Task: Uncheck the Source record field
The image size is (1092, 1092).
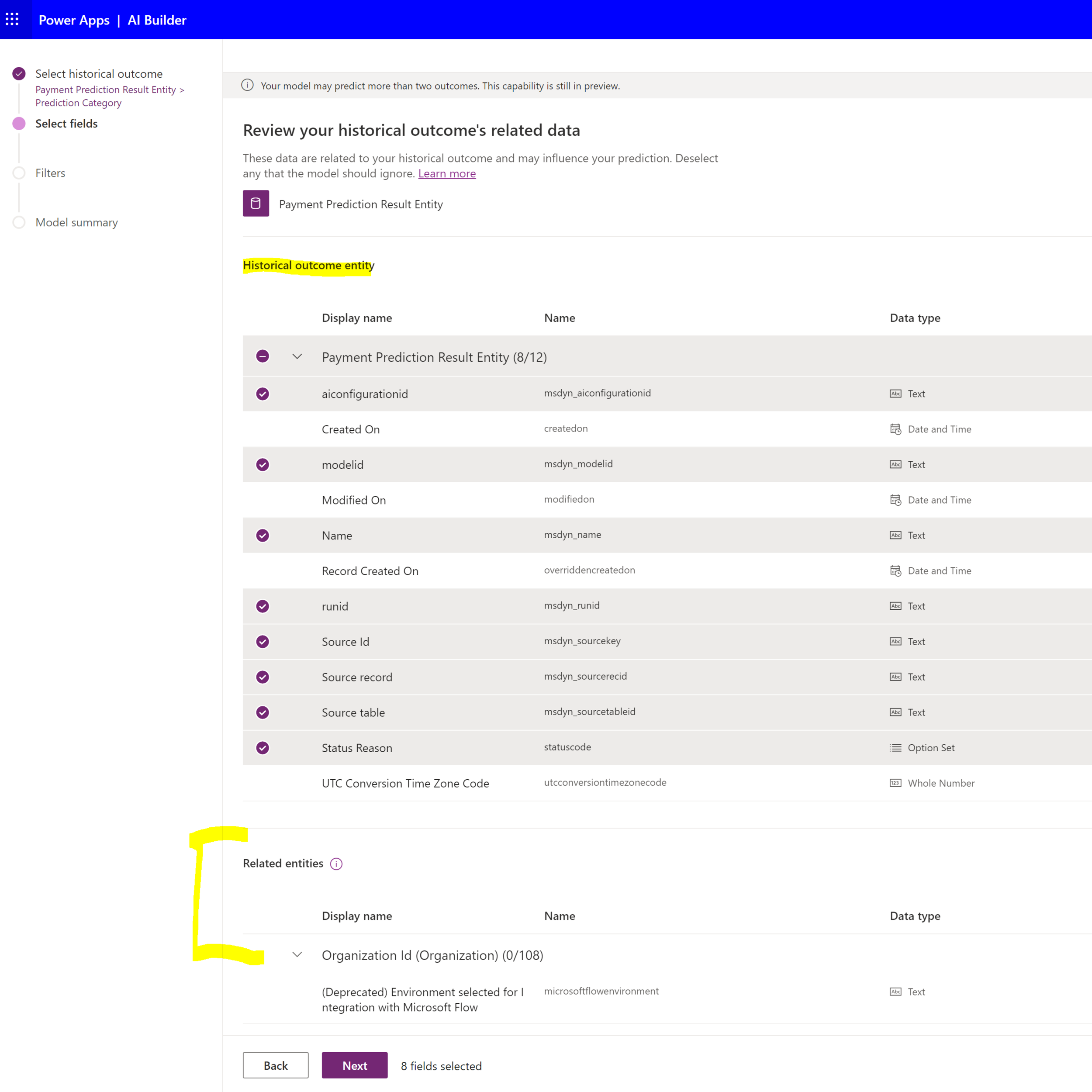Action: coord(262,677)
